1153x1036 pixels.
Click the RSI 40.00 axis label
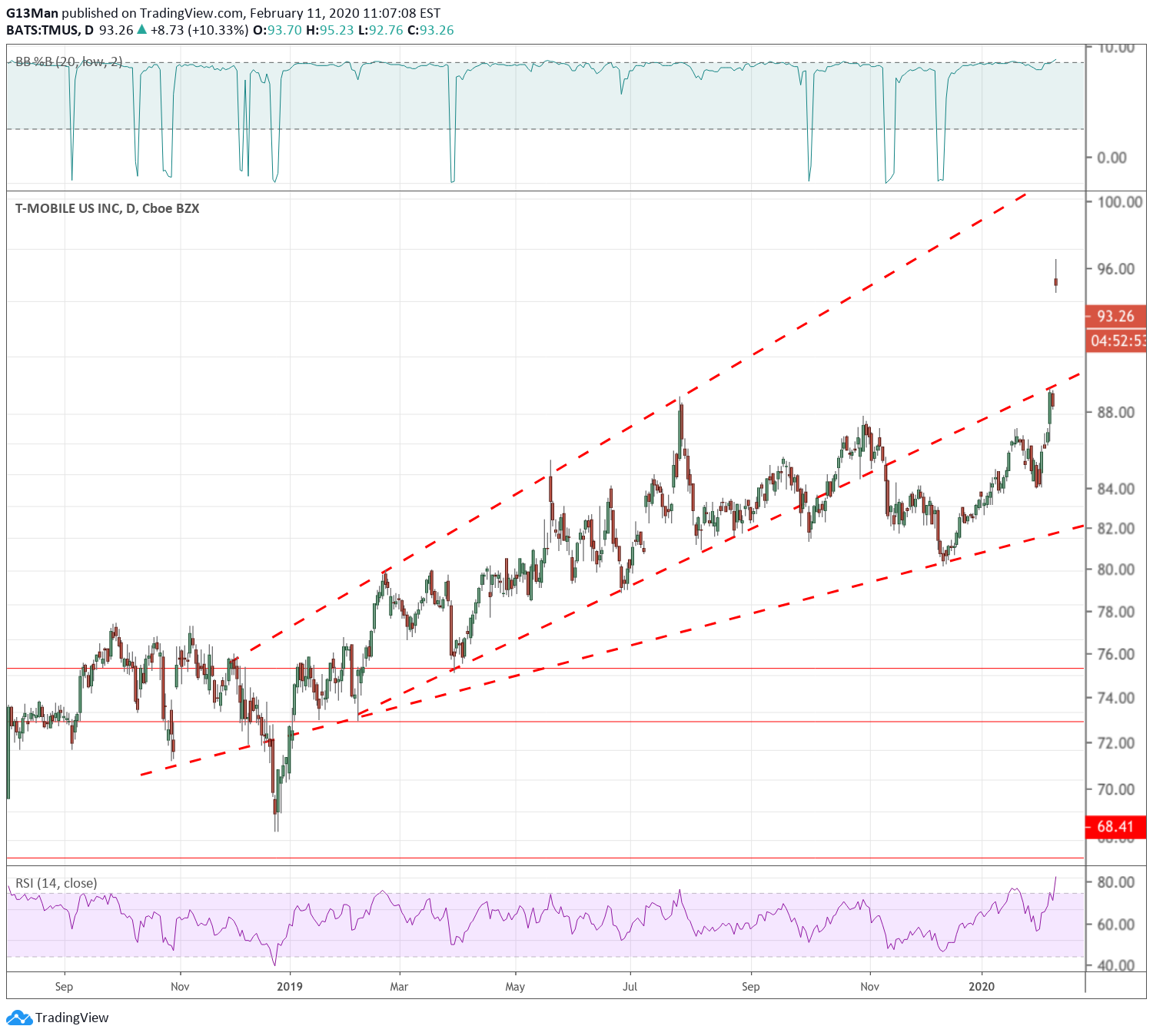[1116, 965]
